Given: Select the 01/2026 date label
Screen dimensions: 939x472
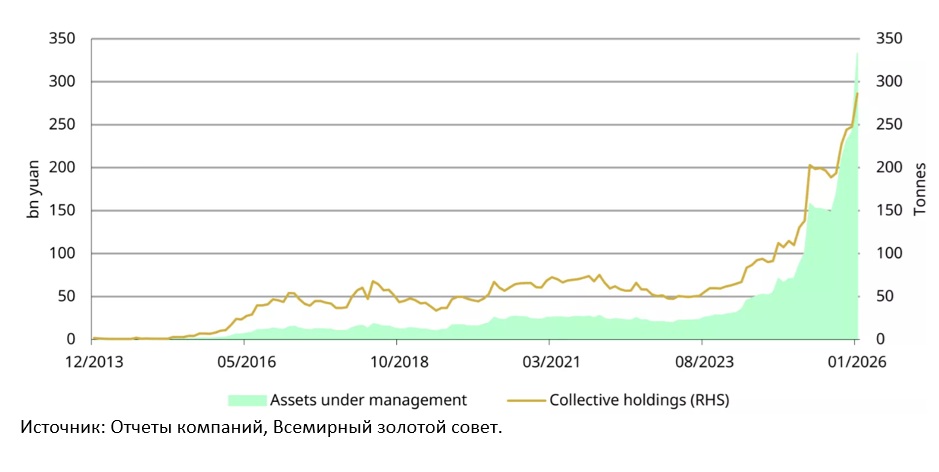Looking at the screenshot, I should [x=854, y=360].
